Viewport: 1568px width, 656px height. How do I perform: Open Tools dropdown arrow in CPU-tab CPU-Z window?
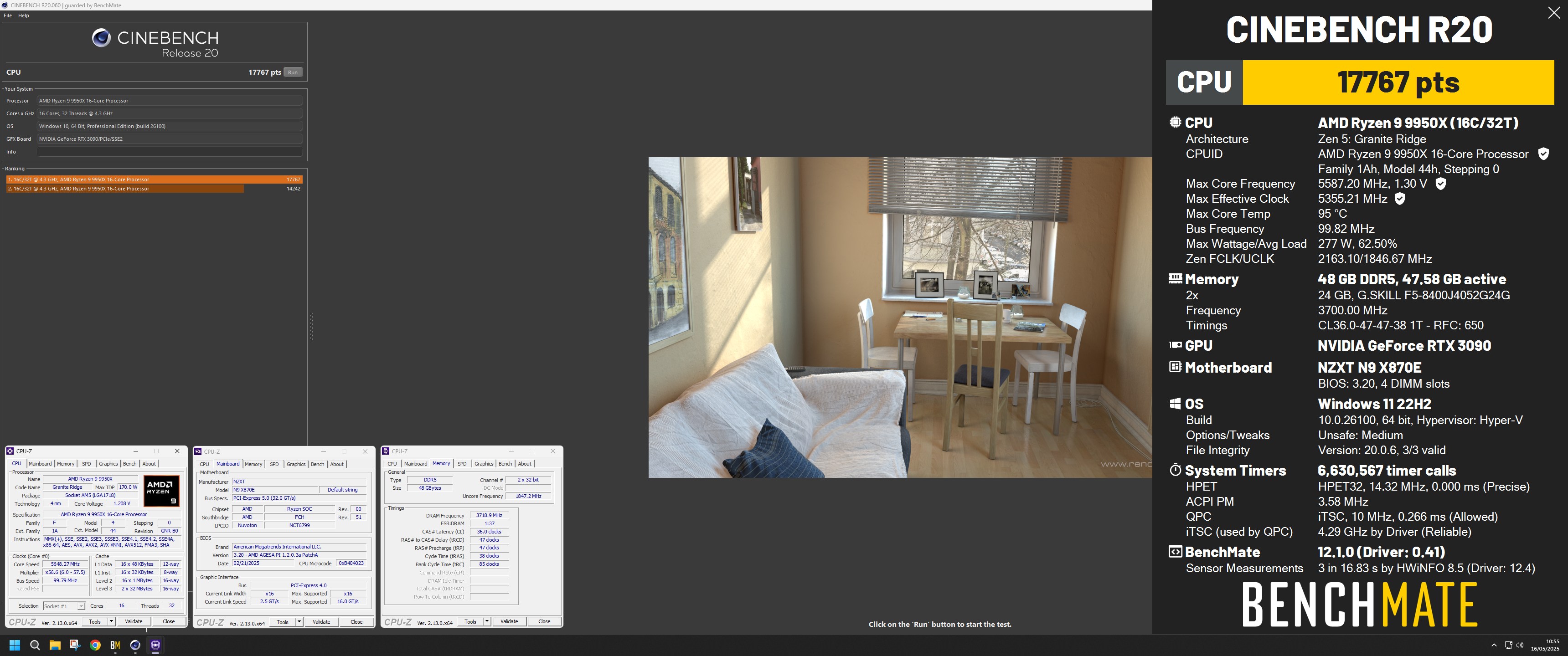pyautogui.click(x=111, y=621)
